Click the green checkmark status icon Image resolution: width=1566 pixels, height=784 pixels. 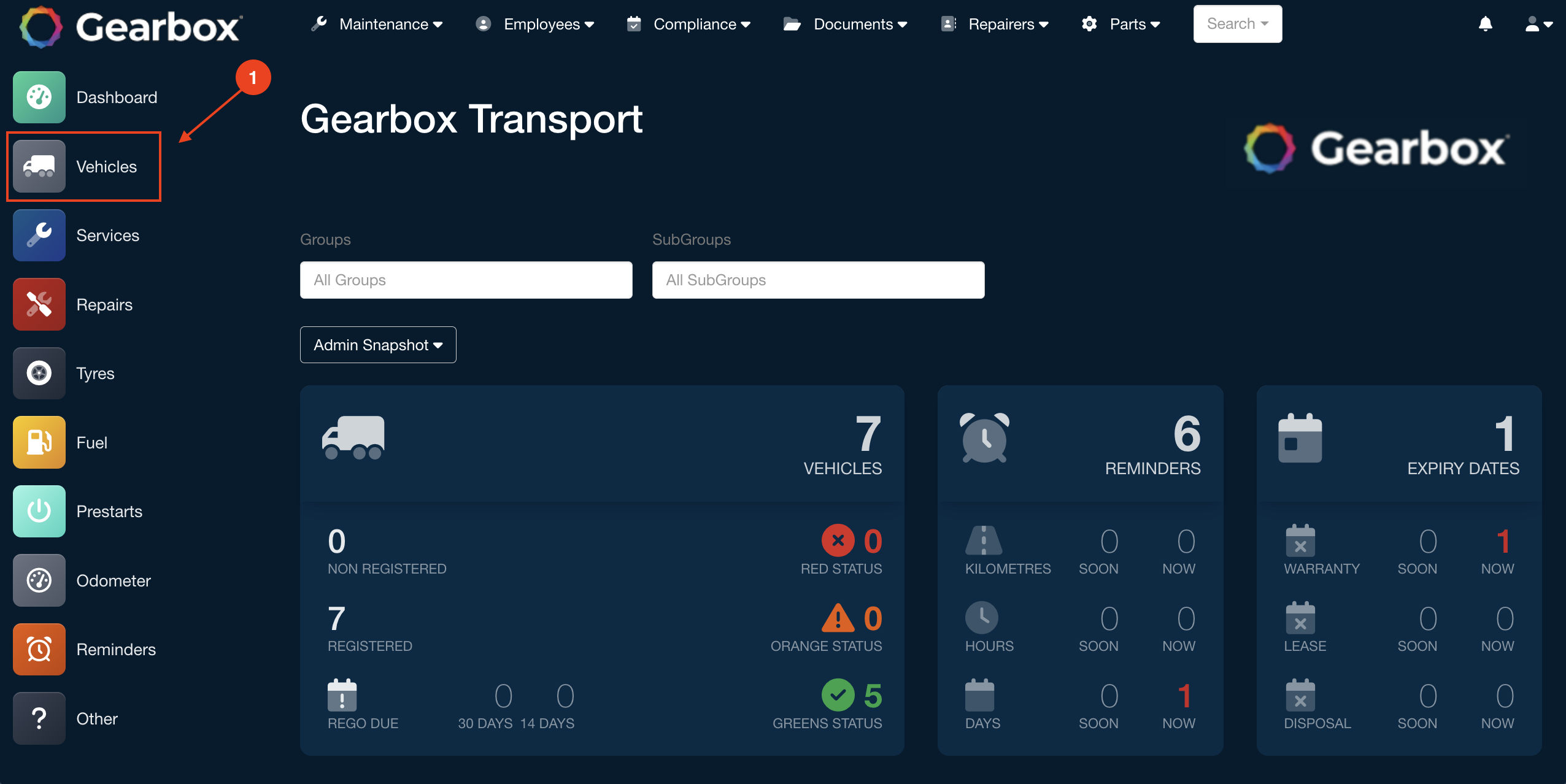click(838, 695)
